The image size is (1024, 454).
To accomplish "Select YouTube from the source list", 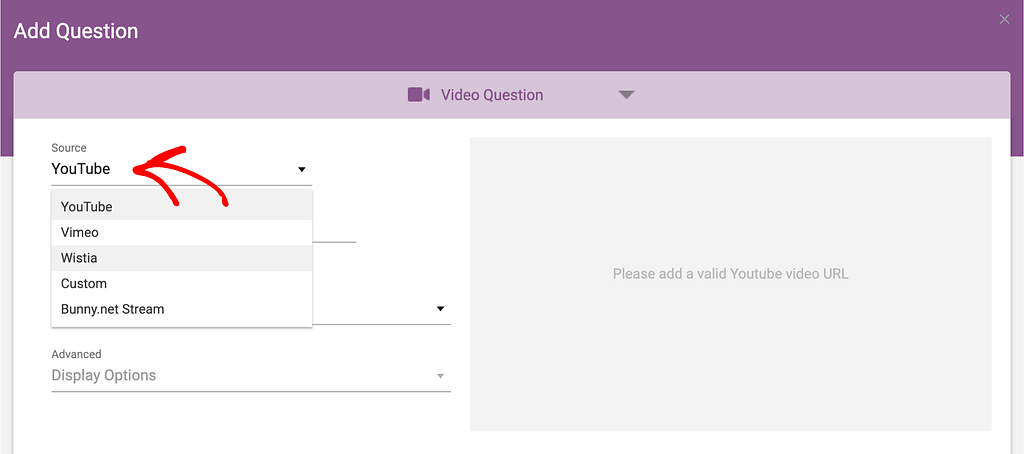I will click(x=87, y=206).
